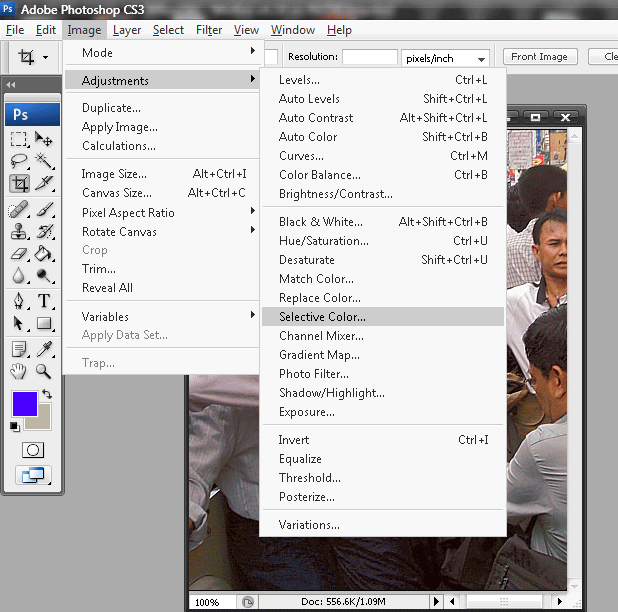Open the Edit menu
The image size is (618, 612).
point(46,30)
